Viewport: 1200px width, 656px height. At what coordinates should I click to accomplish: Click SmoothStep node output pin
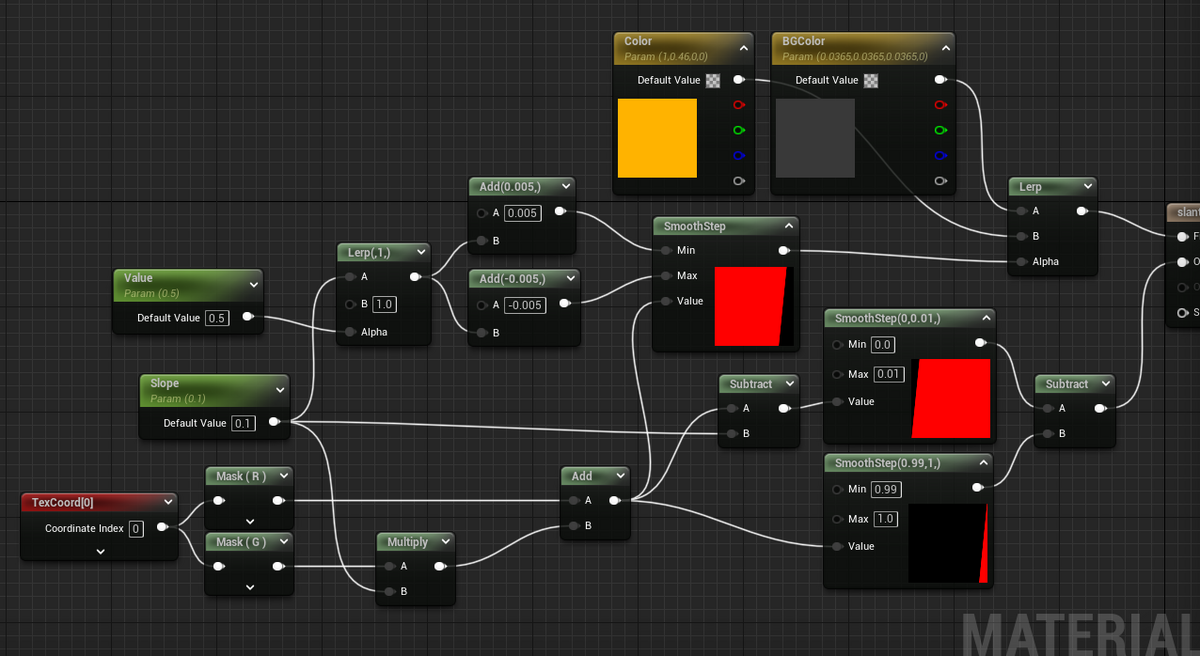pyautogui.click(x=784, y=250)
